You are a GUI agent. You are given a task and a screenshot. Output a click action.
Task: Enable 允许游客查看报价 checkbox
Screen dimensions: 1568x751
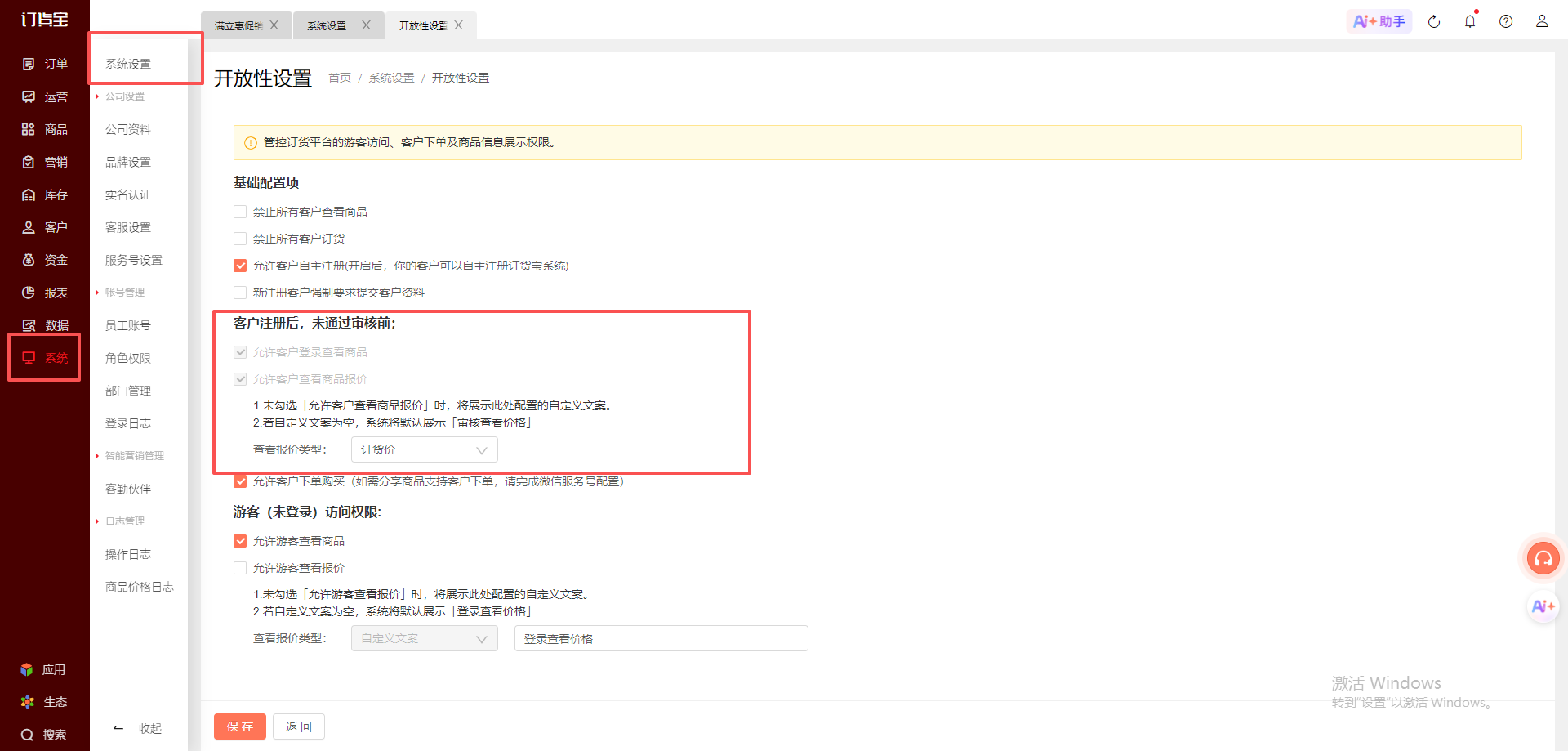240,568
